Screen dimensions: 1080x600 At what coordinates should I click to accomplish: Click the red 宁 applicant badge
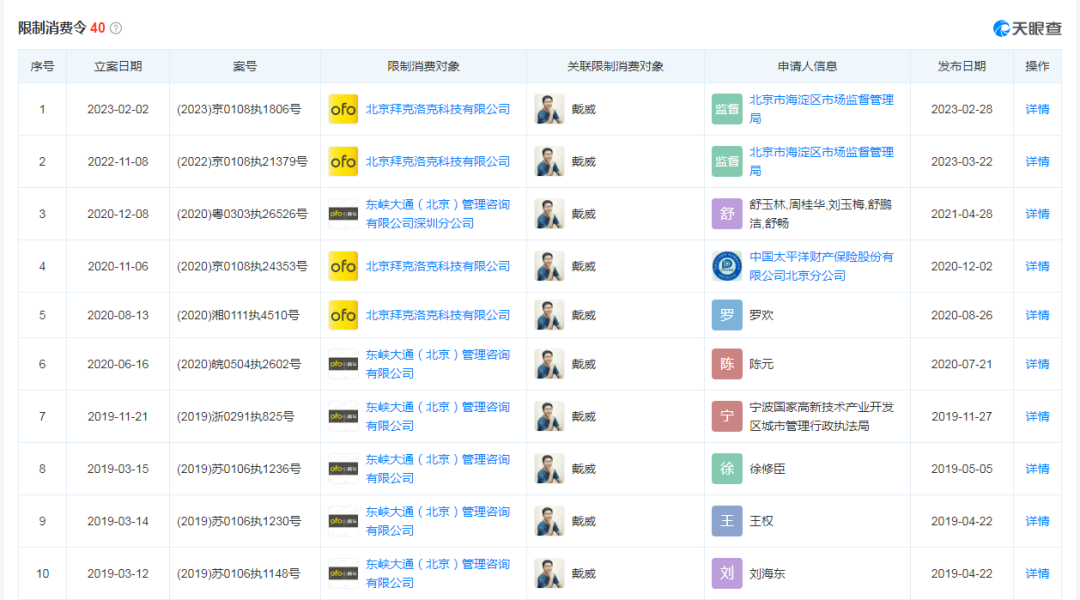point(727,416)
